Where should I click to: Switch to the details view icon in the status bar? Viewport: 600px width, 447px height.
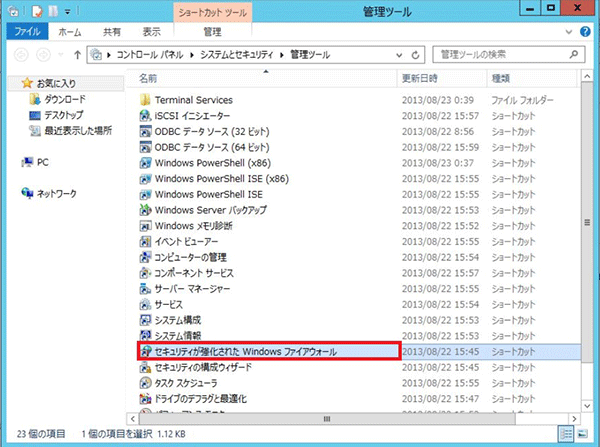[566, 434]
